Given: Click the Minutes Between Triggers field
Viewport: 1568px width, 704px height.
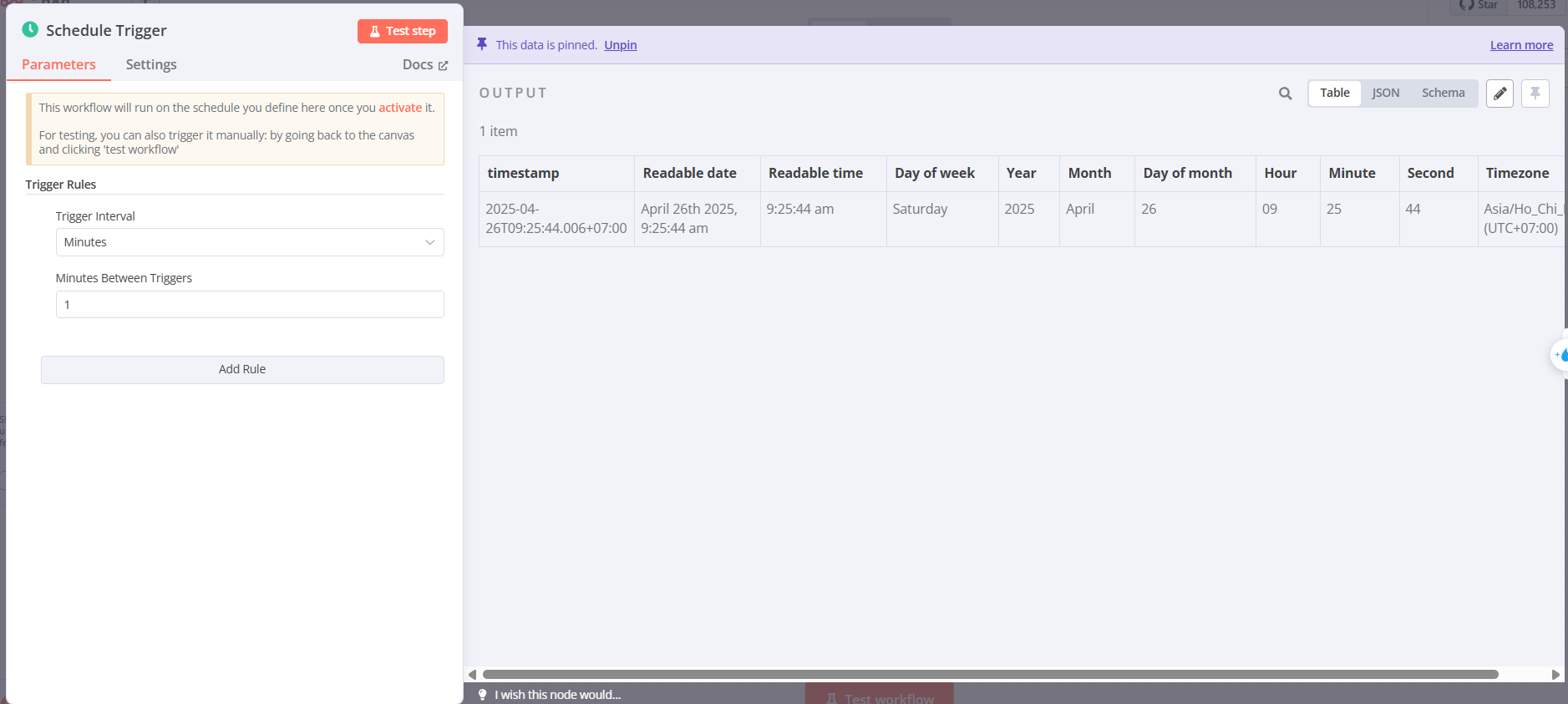Looking at the screenshot, I should pos(250,305).
